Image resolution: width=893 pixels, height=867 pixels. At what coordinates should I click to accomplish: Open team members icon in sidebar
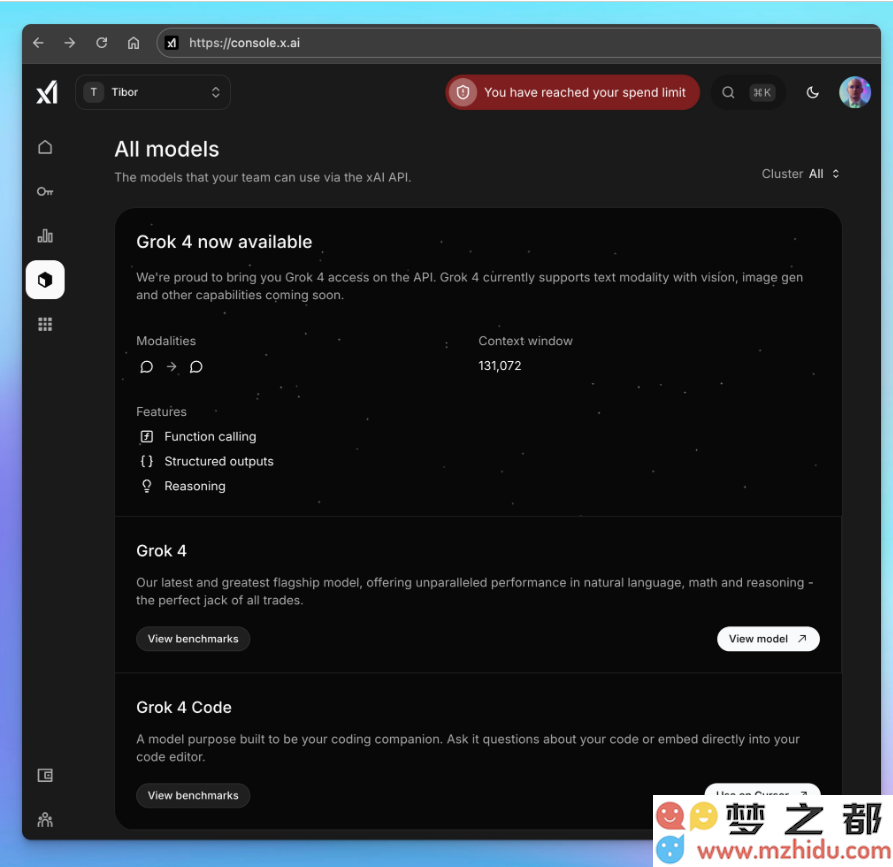tap(45, 820)
